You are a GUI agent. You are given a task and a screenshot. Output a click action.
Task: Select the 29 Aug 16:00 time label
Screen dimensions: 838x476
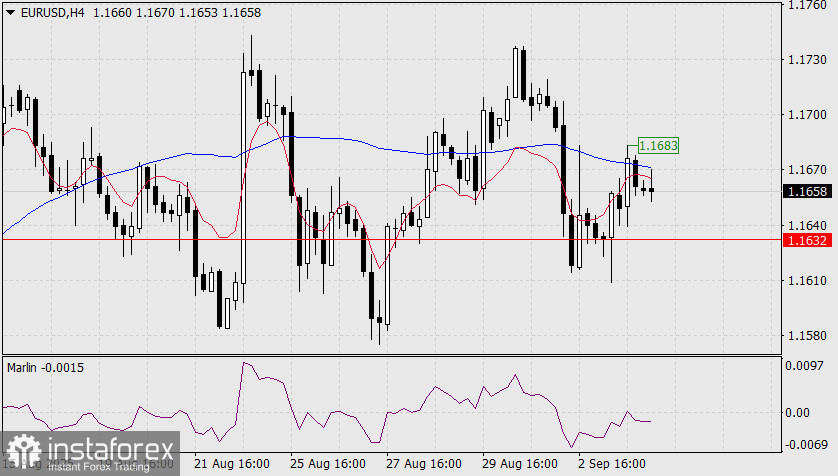[x=519, y=464]
